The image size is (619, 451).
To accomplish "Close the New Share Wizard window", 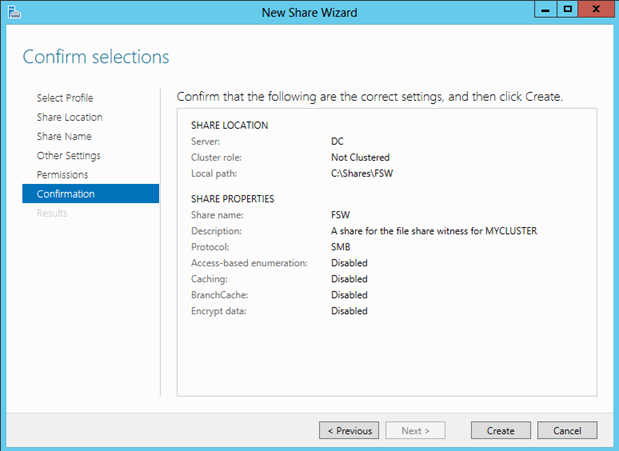I will tap(597, 10).
